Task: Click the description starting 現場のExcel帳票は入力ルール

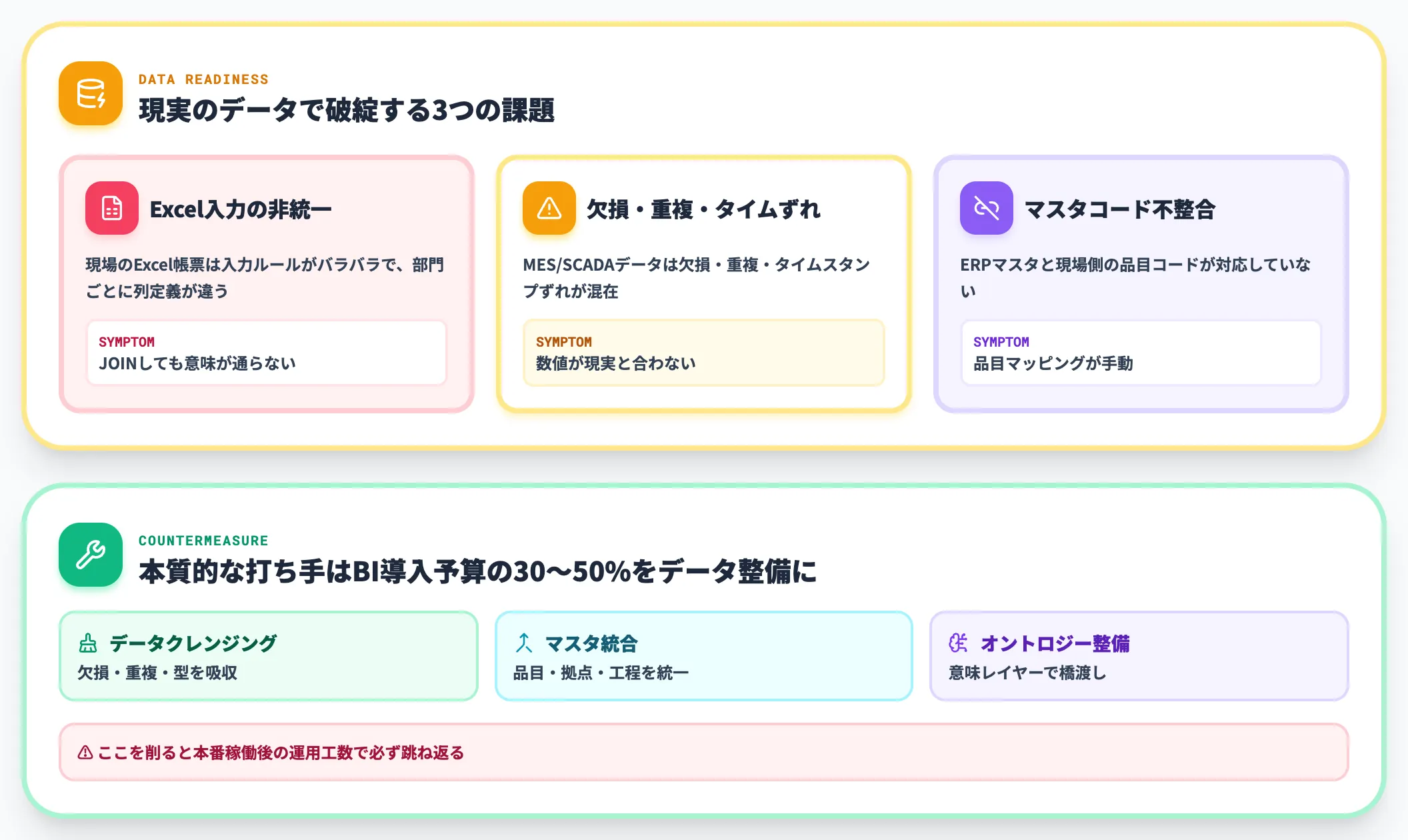Action: 265,278
